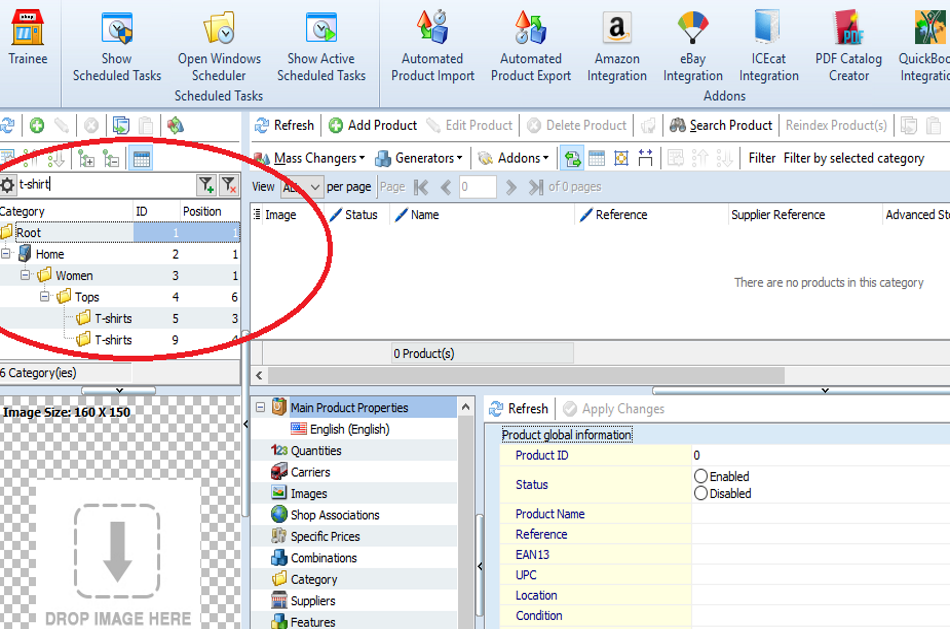Click the drop image here area

pos(118,553)
